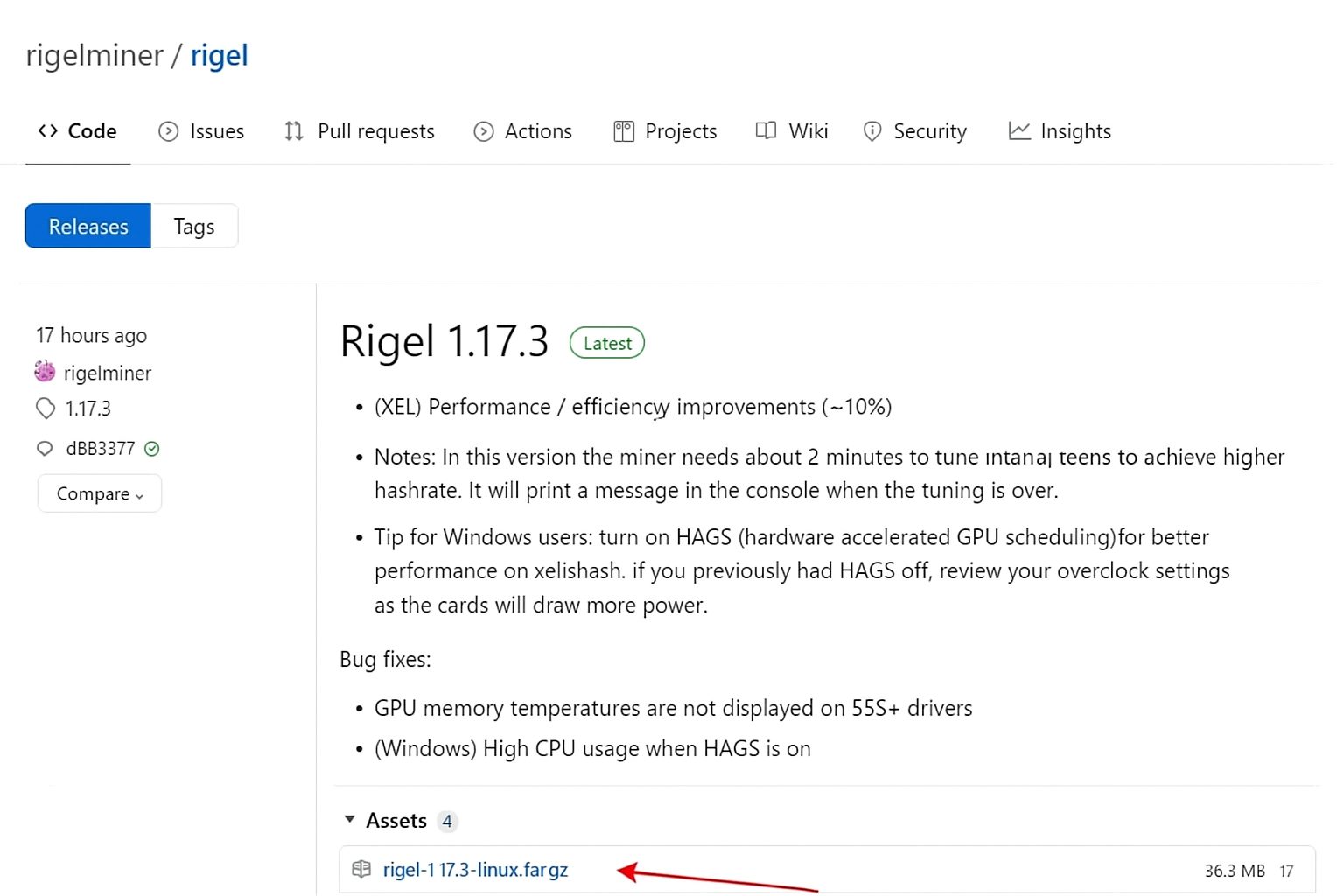The width and height of the screenshot is (1344, 896).
Task: Click the Code angle-brackets icon
Action: tap(48, 130)
